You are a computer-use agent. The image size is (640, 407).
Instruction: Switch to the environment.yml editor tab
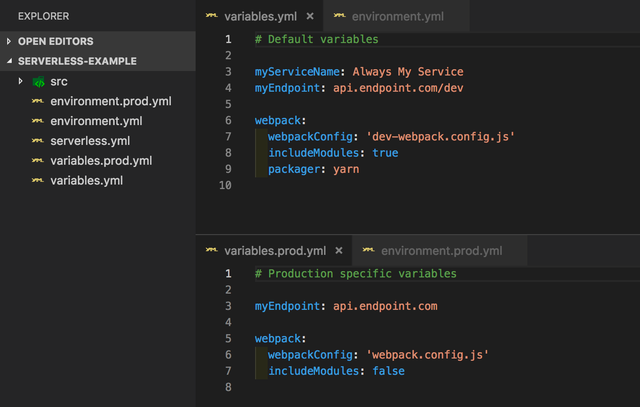pos(398,16)
